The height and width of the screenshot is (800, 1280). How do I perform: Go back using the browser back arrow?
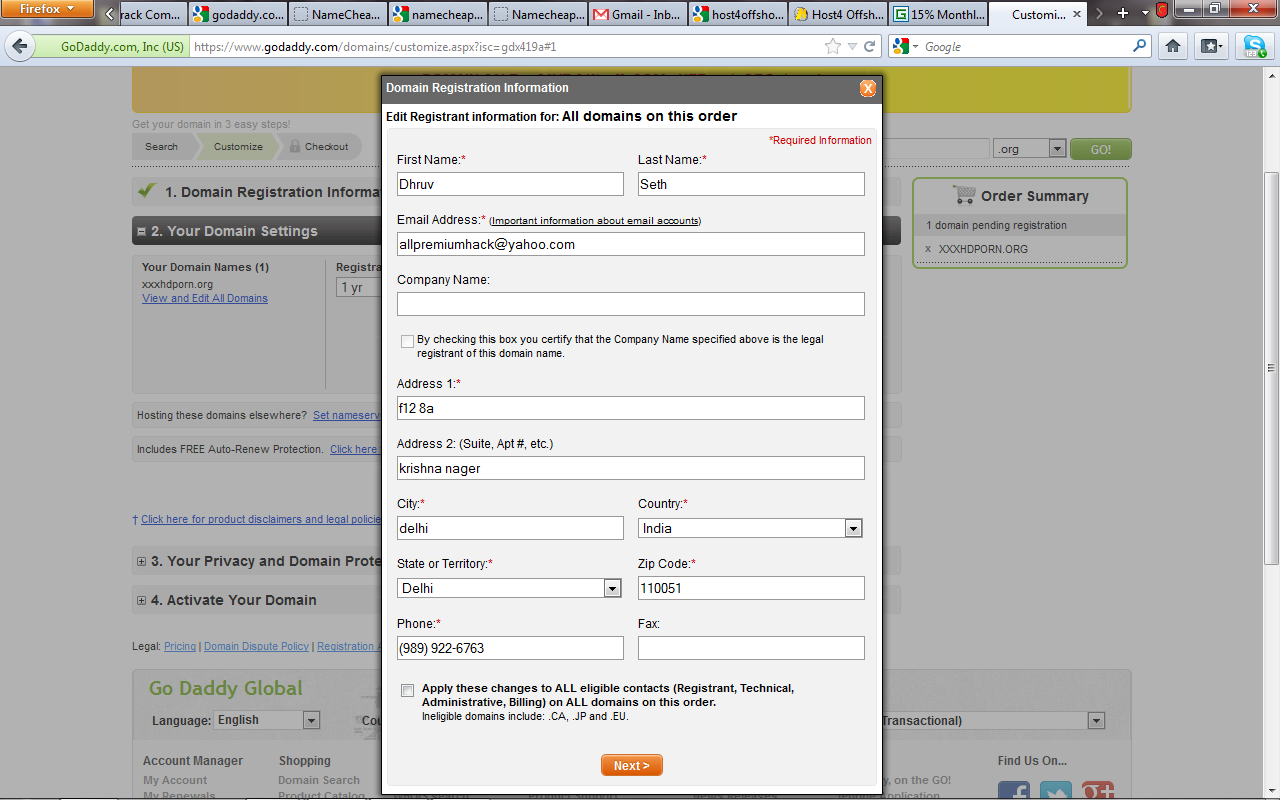click(x=20, y=47)
